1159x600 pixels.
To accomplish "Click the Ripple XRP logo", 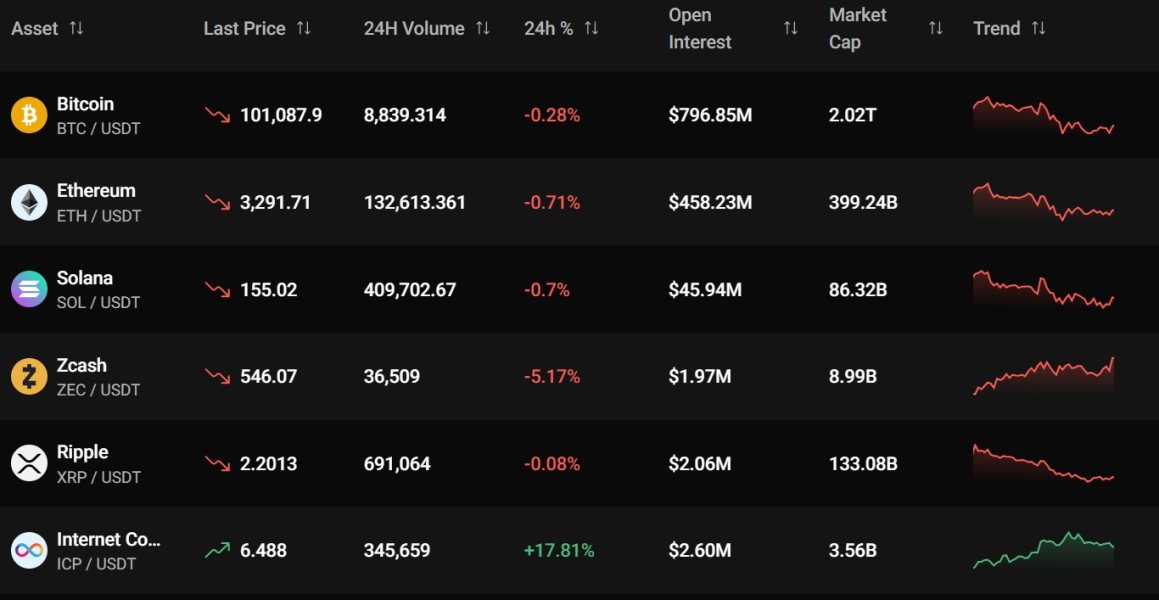I will tap(29, 463).
